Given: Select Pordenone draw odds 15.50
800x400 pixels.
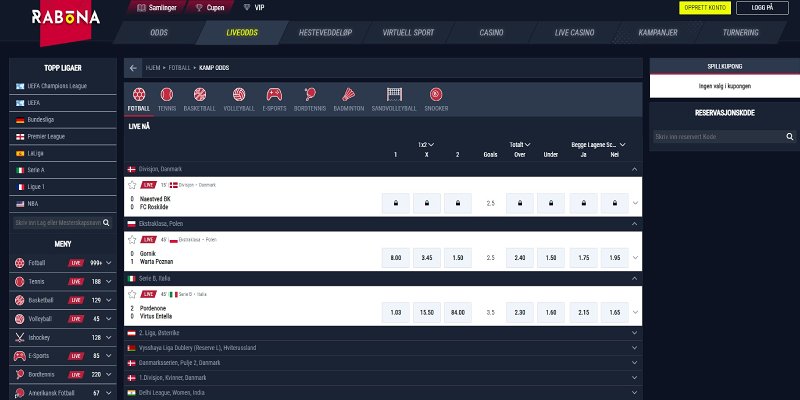Looking at the screenshot, I should click(x=427, y=312).
